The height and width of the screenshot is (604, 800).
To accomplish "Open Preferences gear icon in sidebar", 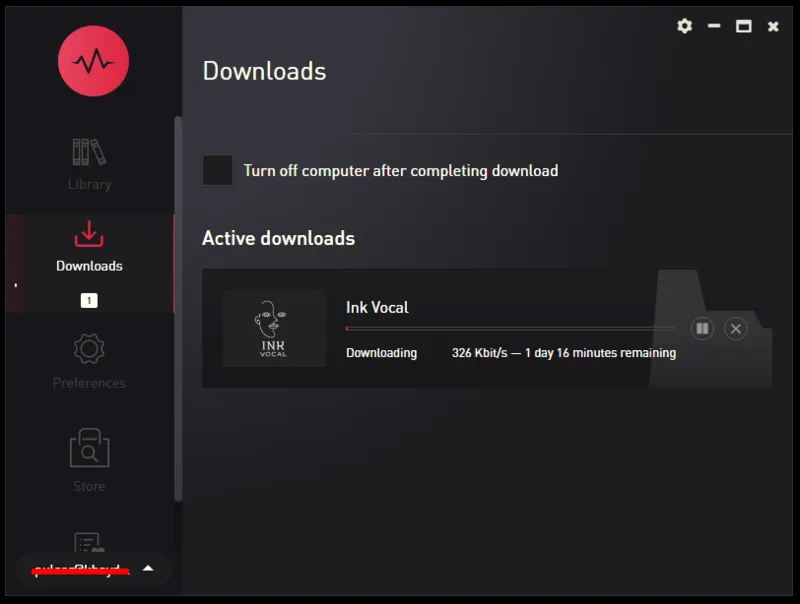I will [x=89, y=348].
